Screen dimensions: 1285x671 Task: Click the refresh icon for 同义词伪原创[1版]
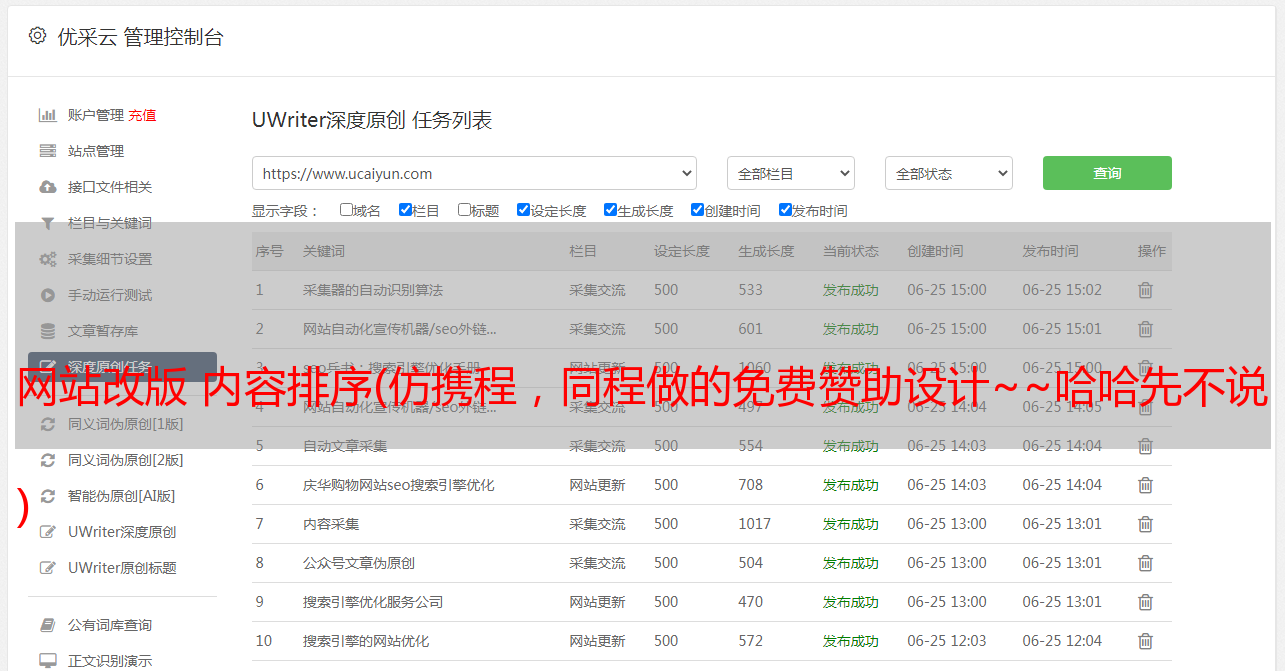[47, 424]
